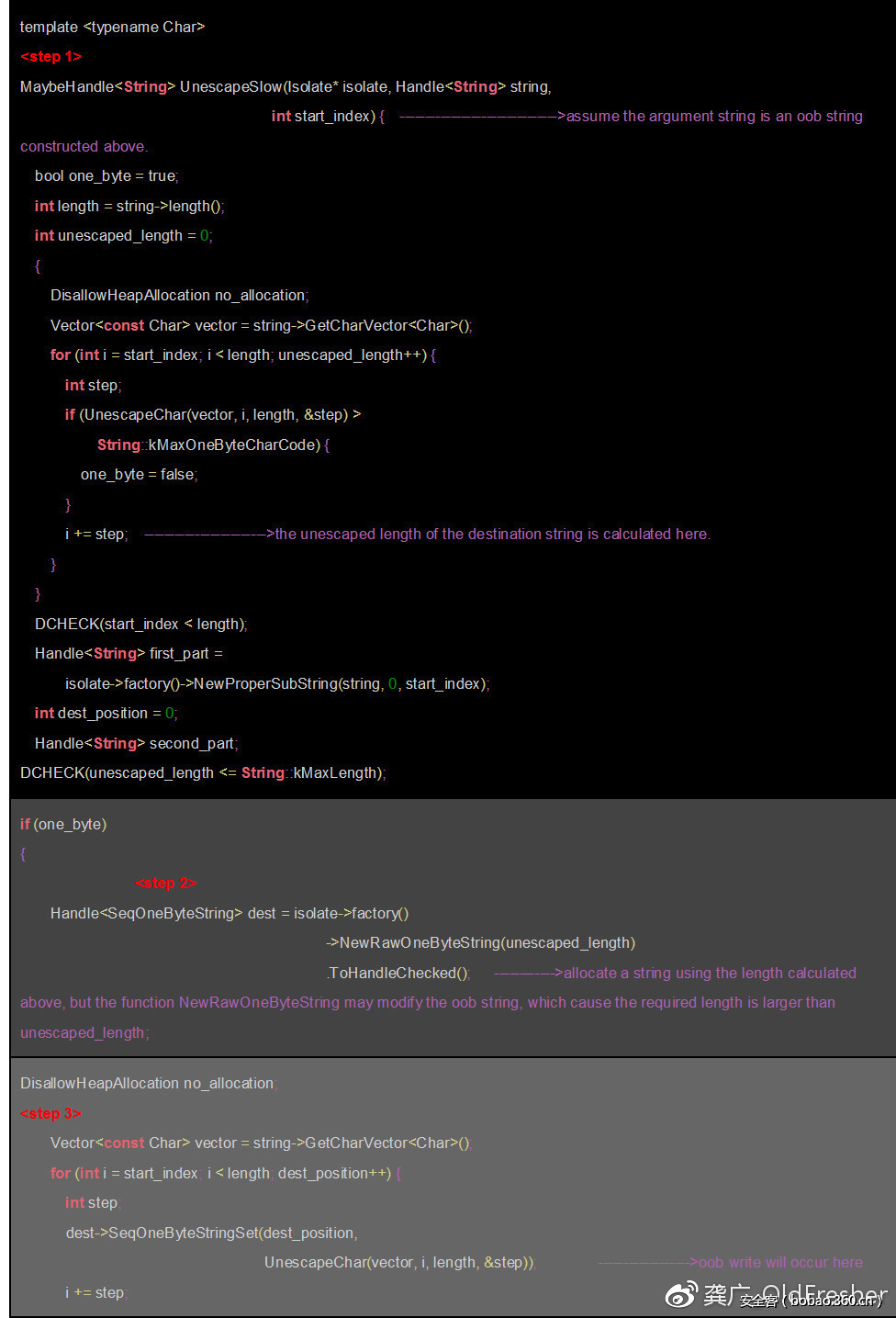Click "template <typename Char>" line
The width and height of the screenshot is (896, 1318).
pyautogui.click(x=112, y=28)
